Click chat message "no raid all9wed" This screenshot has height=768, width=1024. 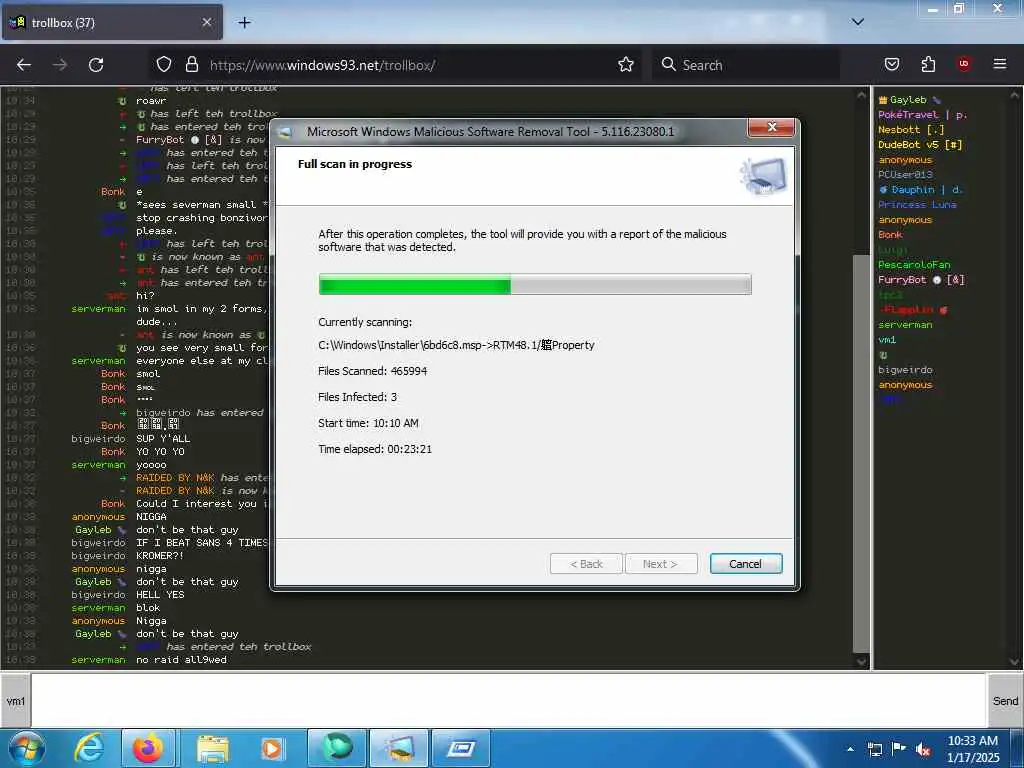pos(182,660)
